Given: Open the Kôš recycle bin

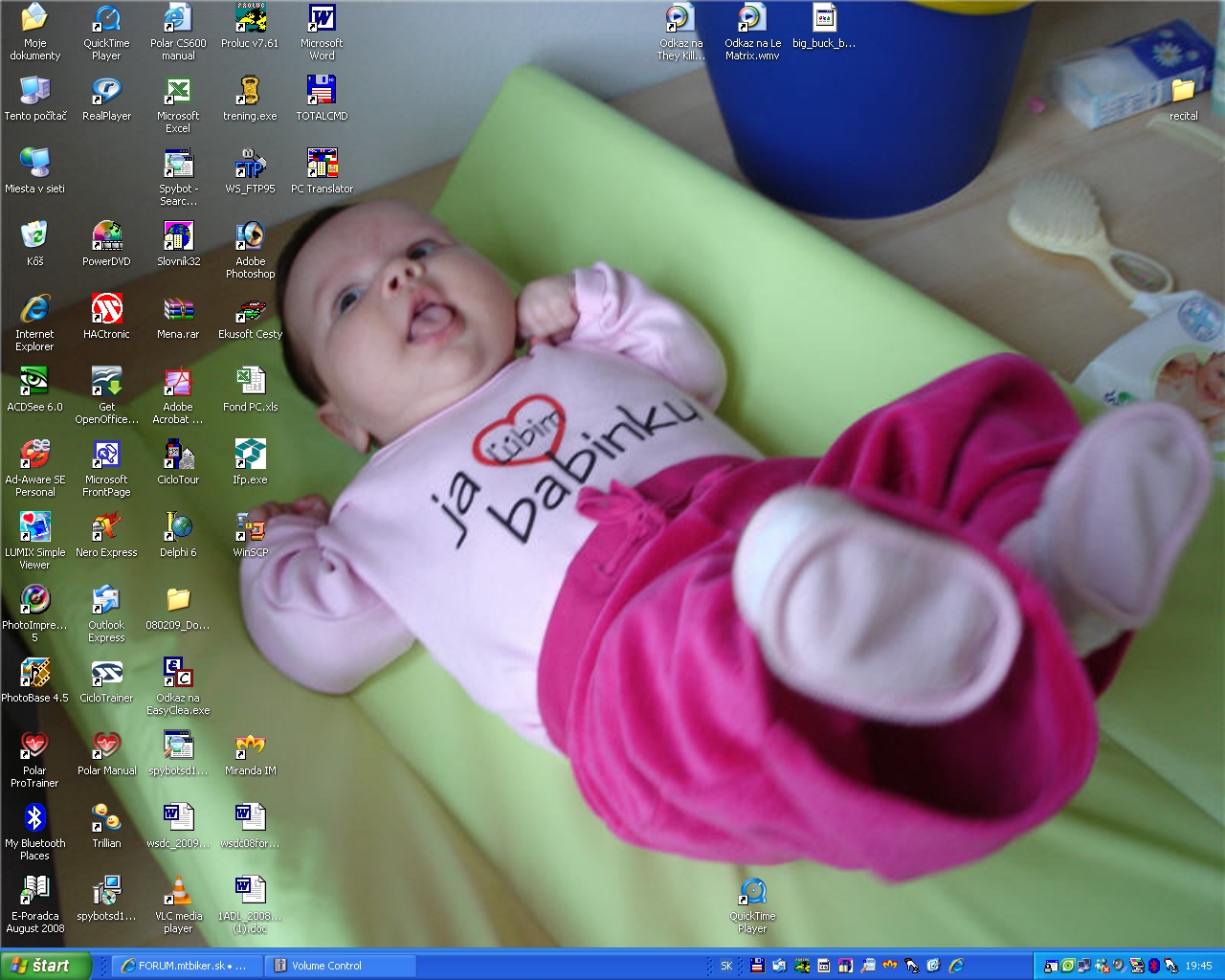Looking at the screenshot, I should (34, 236).
